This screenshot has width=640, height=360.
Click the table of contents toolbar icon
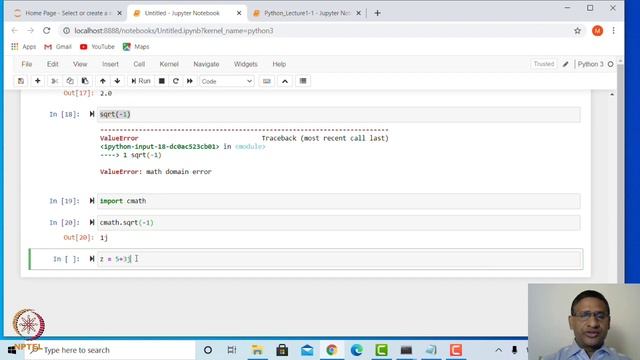[303, 81]
